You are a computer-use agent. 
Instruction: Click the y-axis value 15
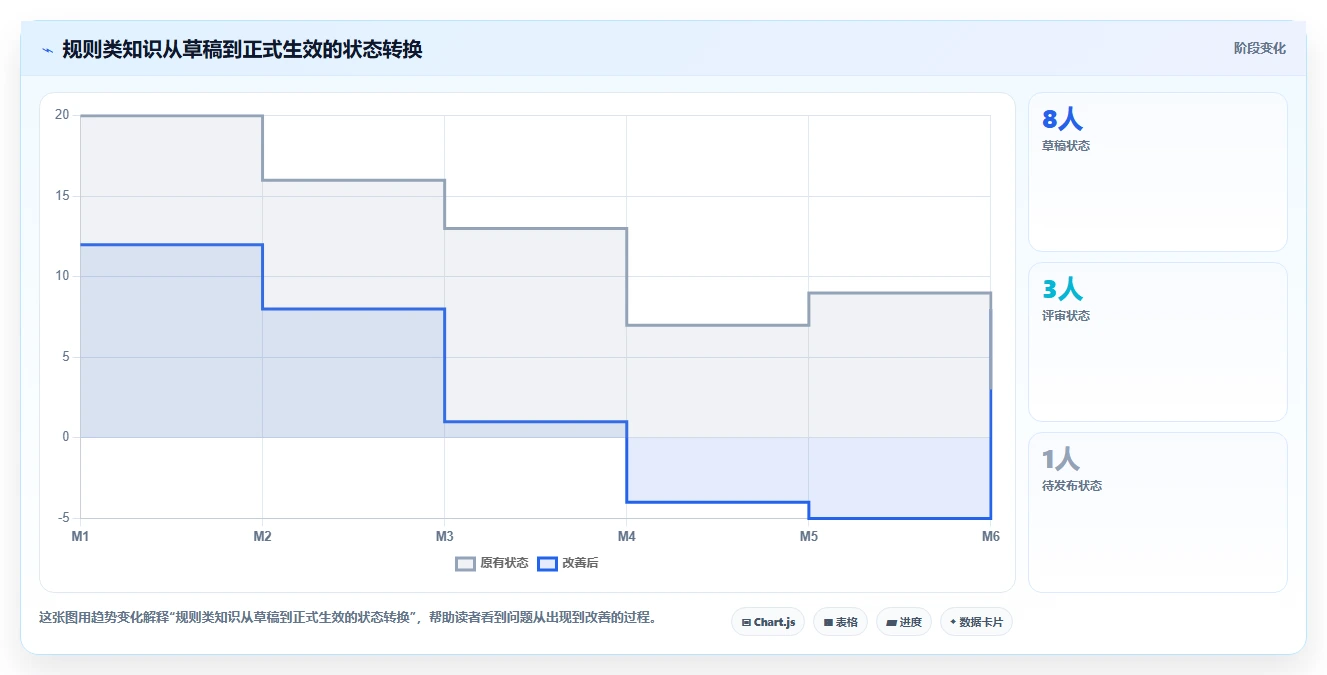(62, 196)
